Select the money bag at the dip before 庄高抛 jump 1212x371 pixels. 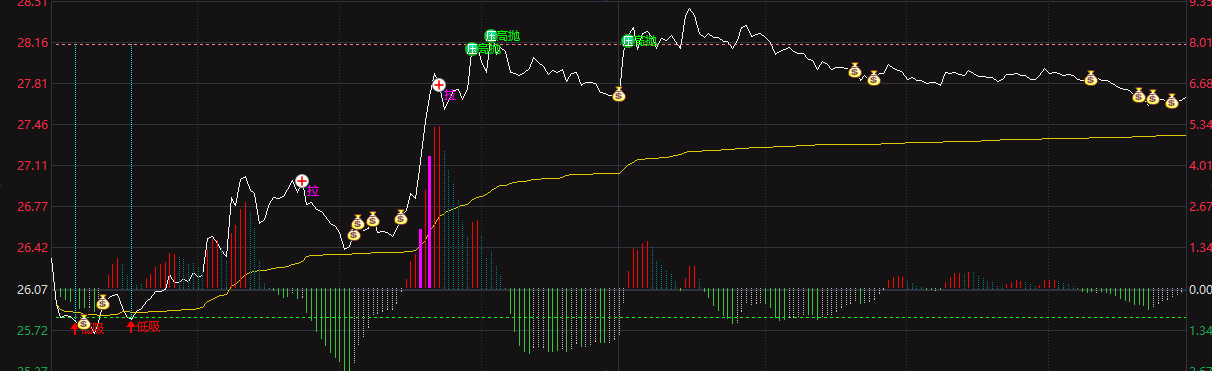tap(619, 95)
